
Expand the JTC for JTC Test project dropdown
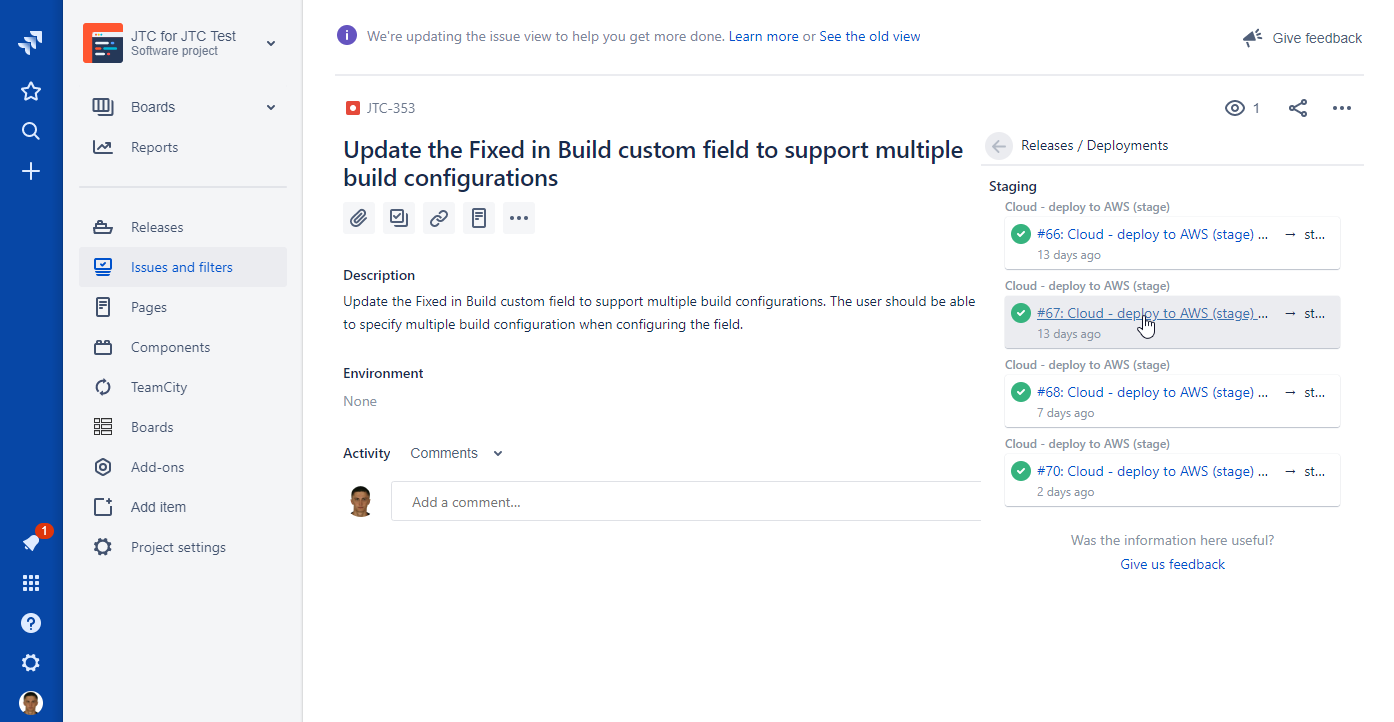point(271,43)
